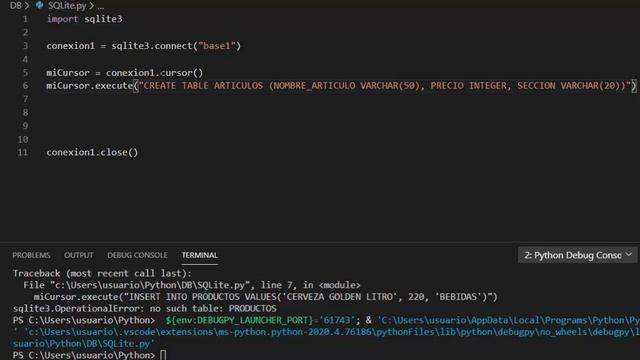Click the Python file icon in breadcrumb
The width and height of the screenshot is (640, 360).
click(40, 5)
